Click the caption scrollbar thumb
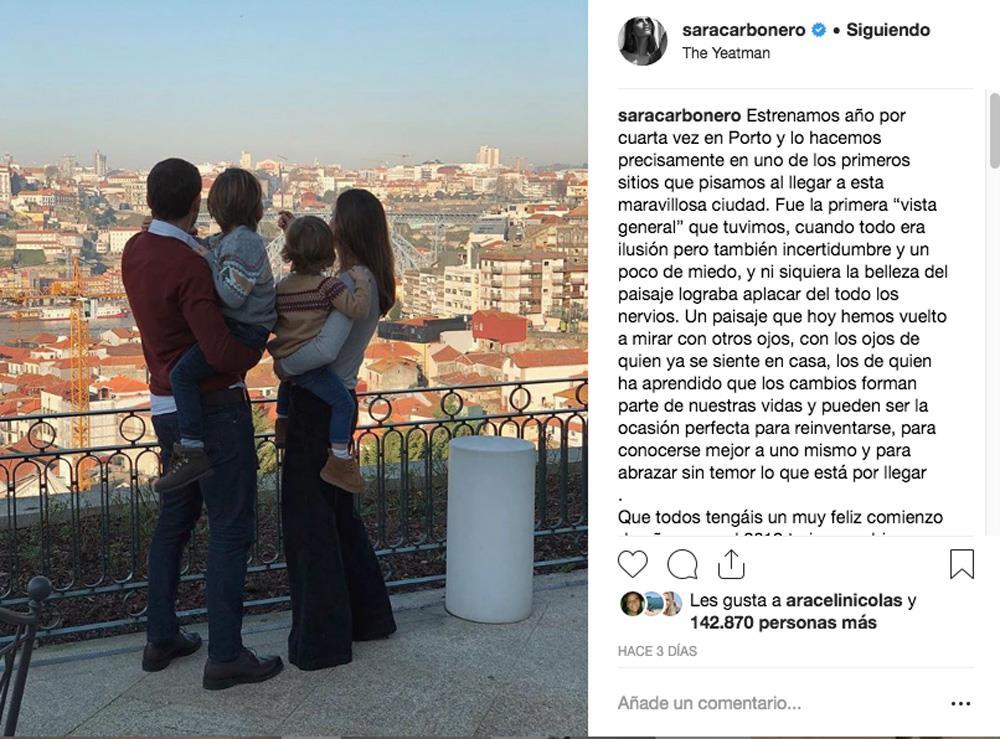 994,131
